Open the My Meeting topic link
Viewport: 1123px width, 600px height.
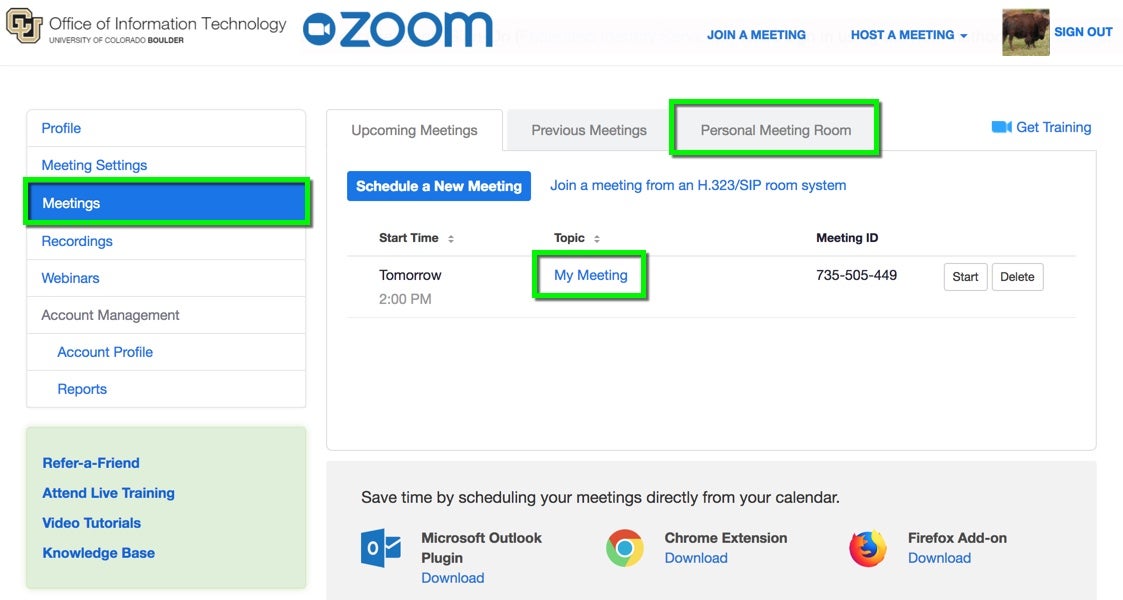pyautogui.click(x=591, y=275)
